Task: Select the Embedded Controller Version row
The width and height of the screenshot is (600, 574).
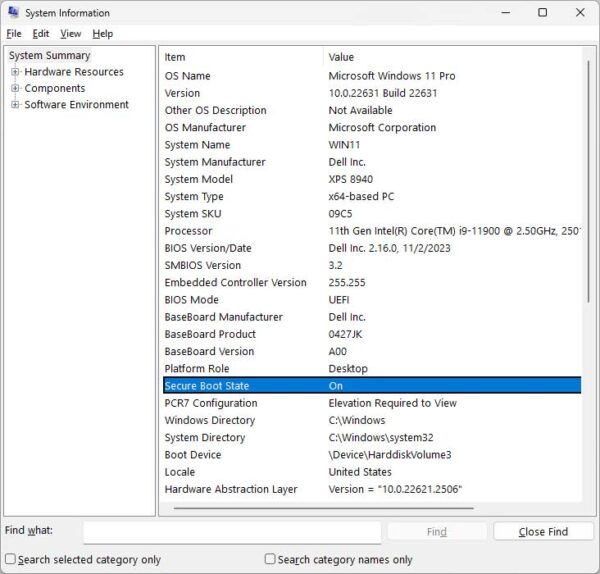Action: pyautogui.click(x=372, y=282)
